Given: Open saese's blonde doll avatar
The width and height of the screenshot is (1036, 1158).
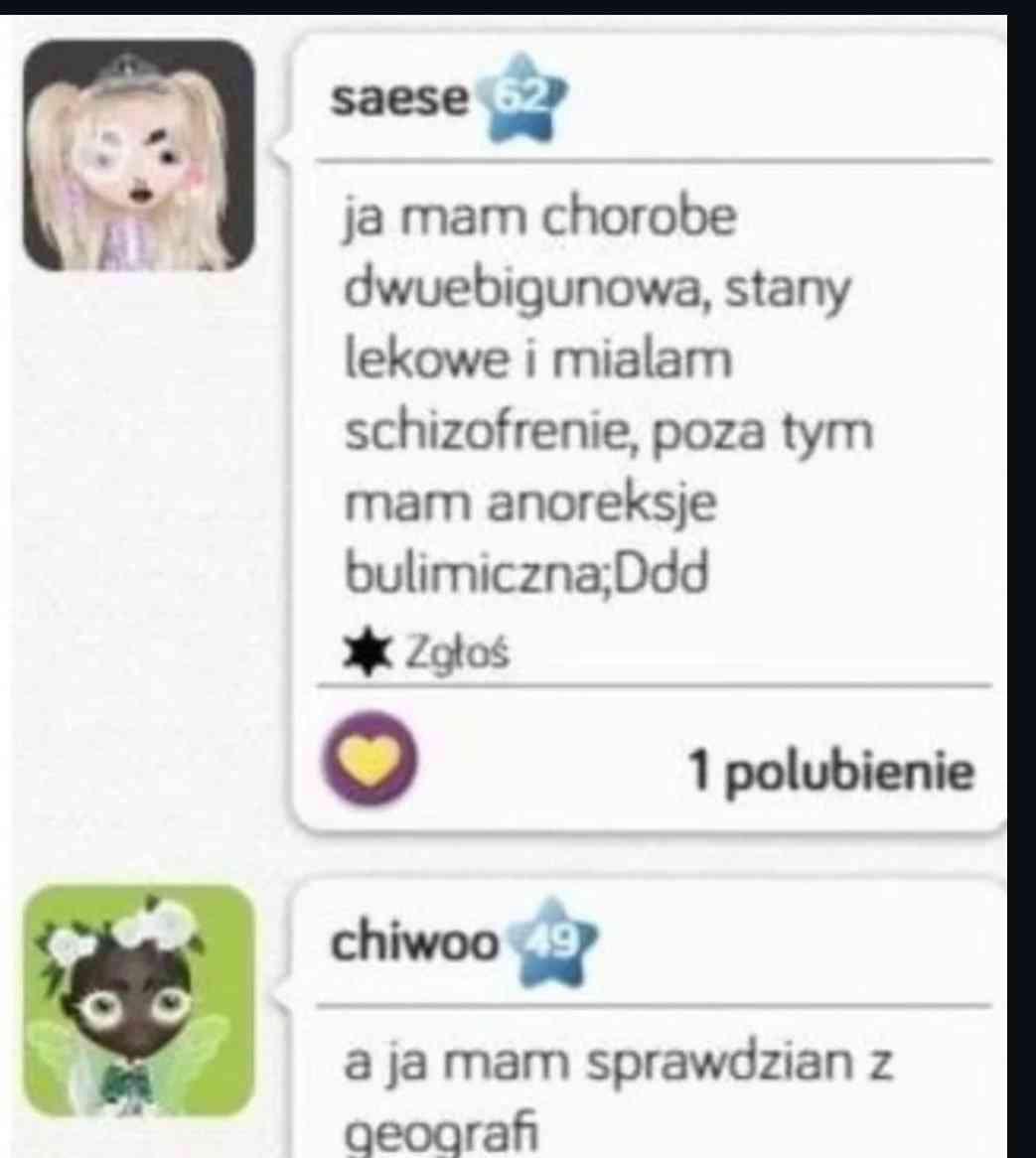Looking at the screenshot, I should click(x=139, y=155).
